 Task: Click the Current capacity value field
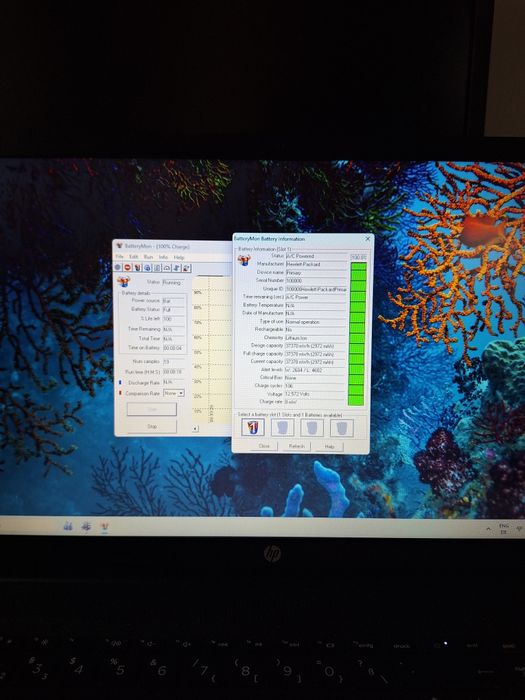[316, 362]
